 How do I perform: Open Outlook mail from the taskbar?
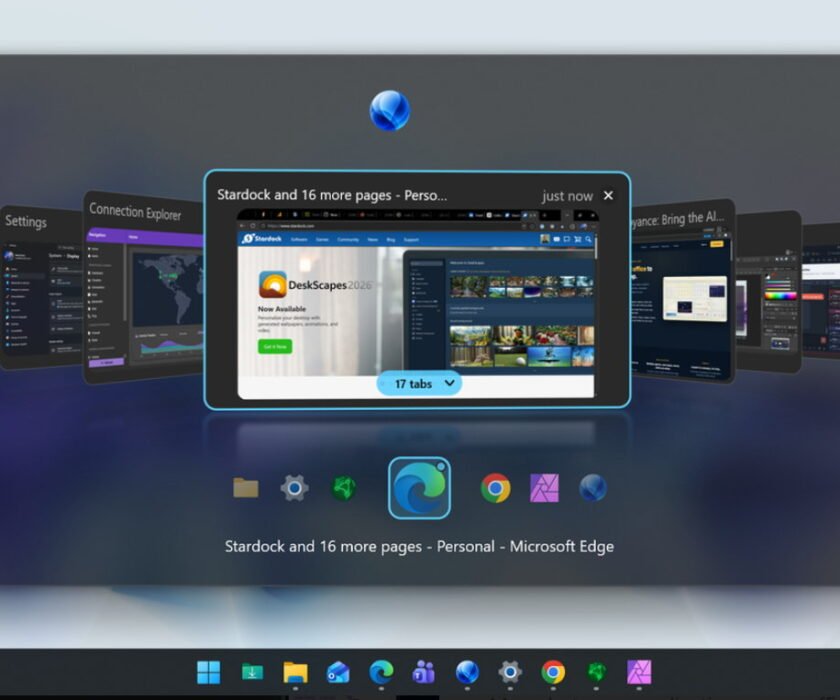pos(338,672)
